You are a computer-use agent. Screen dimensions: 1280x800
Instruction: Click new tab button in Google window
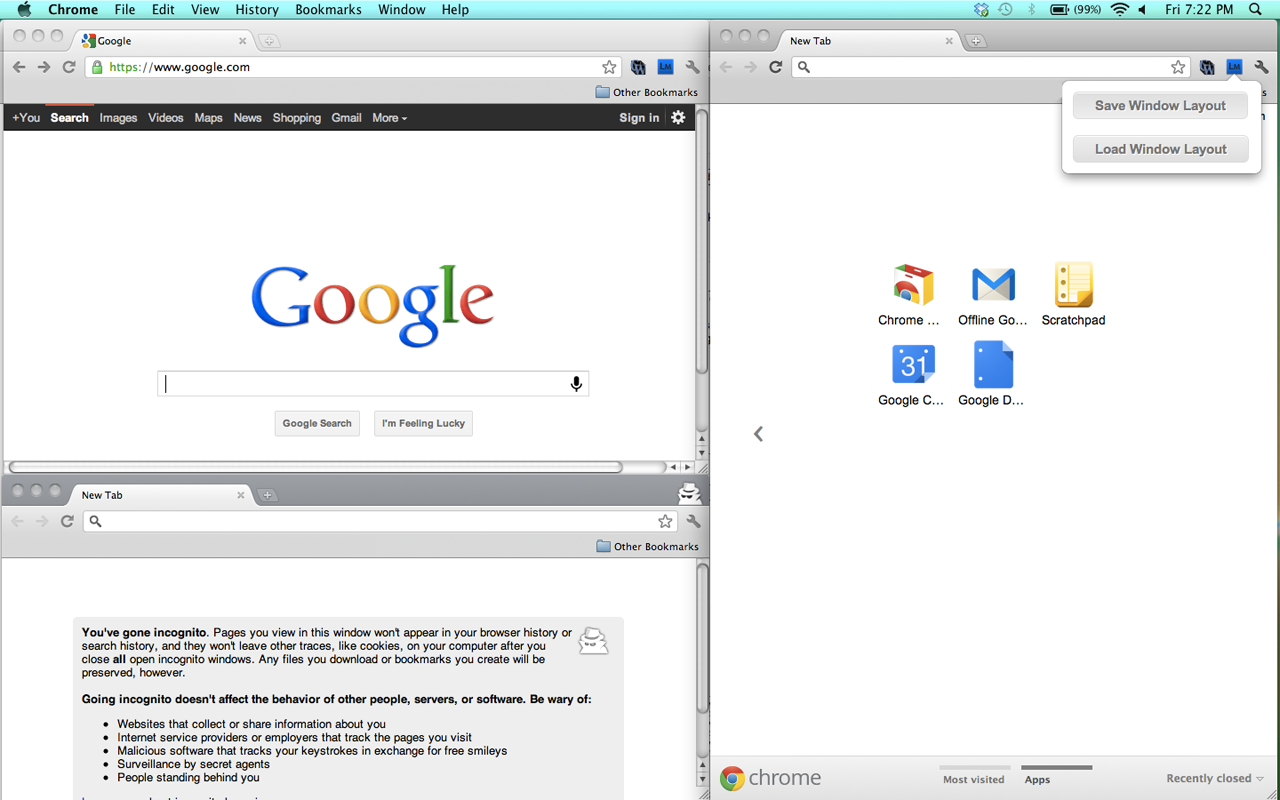tap(269, 41)
